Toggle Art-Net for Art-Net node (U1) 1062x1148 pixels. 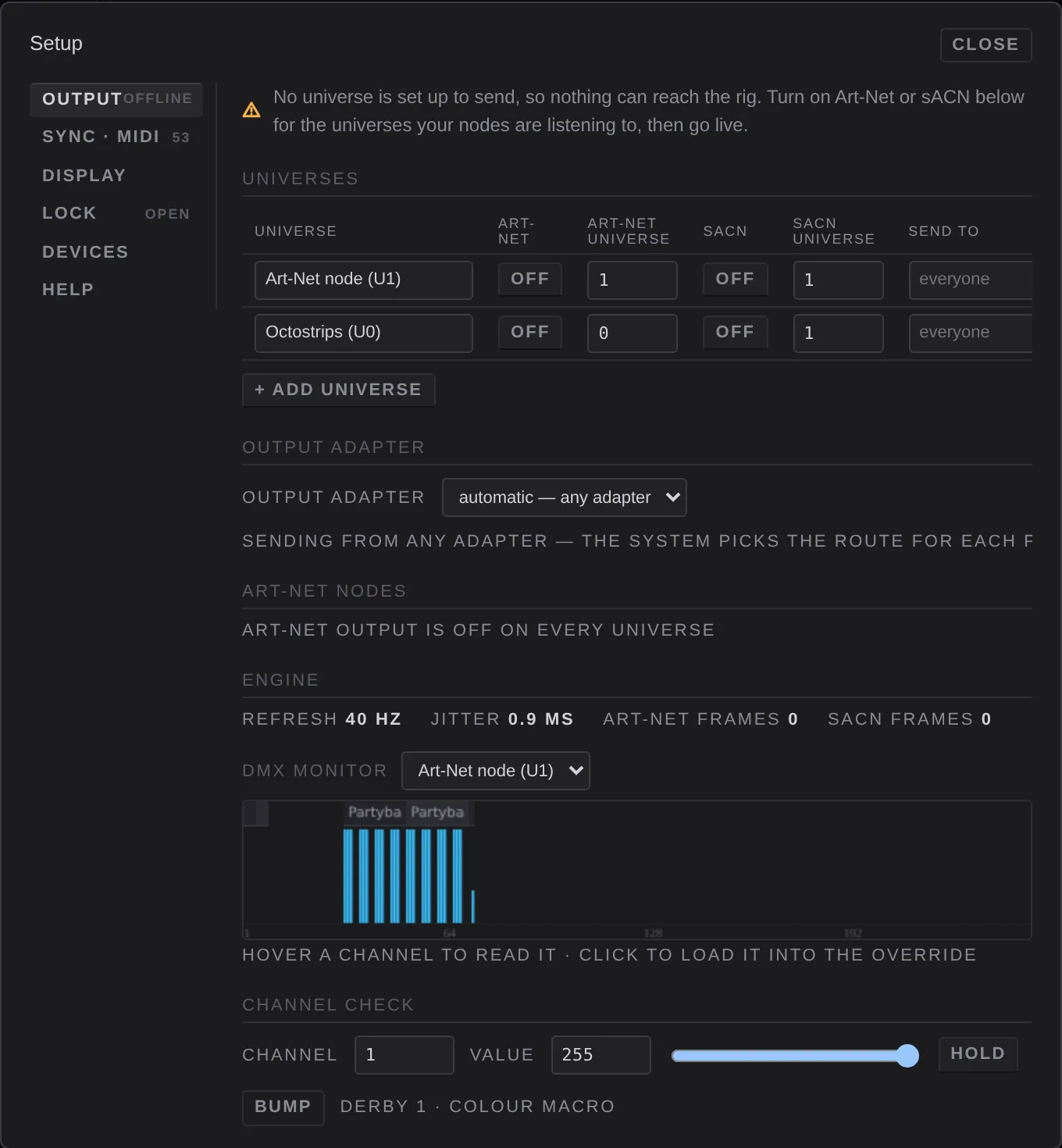pyautogui.click(x=530, y=280)
